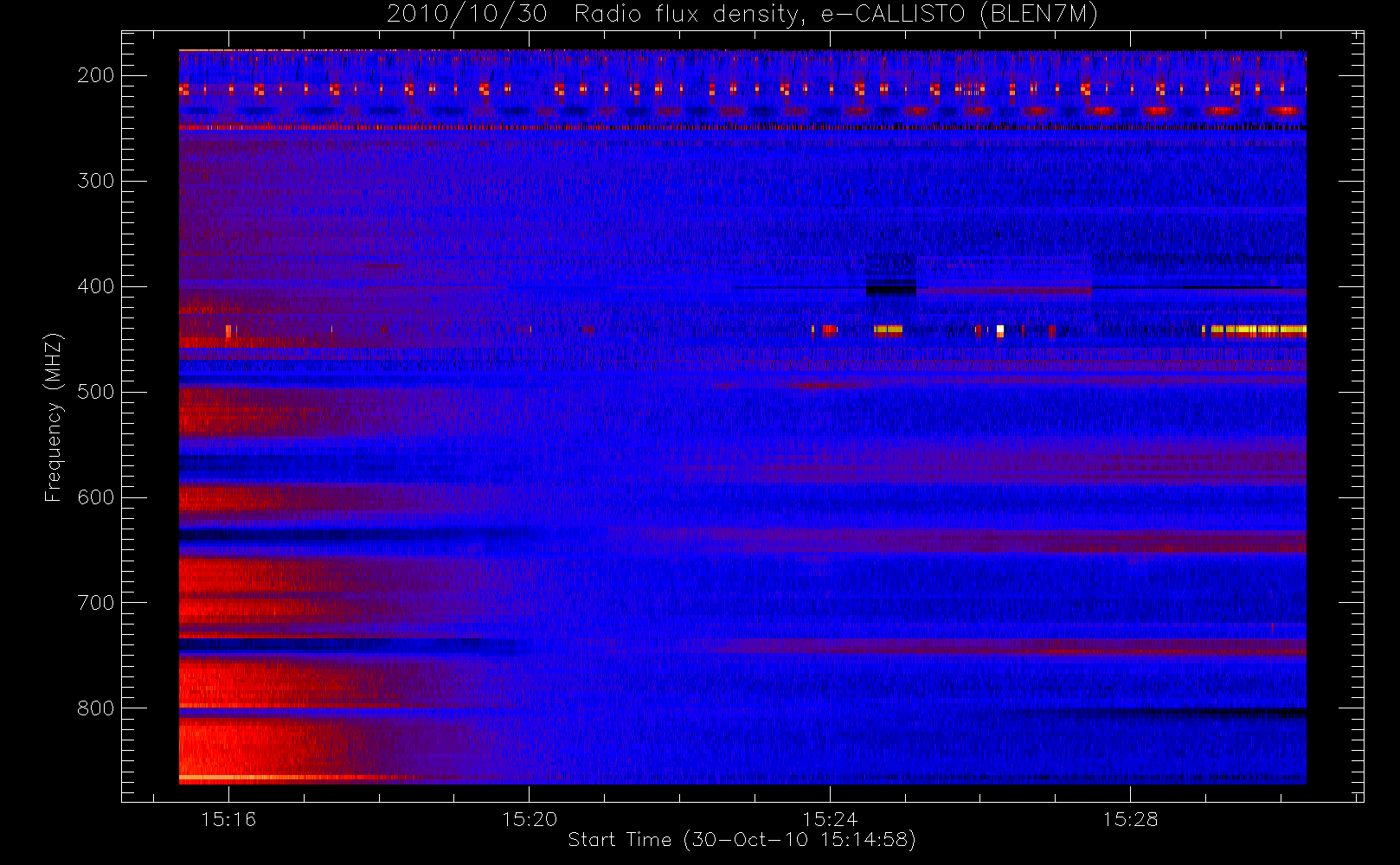The height and width of the screenshot is (865, 1400).
Task: Click the bright white burst near 440 MHz
Action: click(1000, 330)
